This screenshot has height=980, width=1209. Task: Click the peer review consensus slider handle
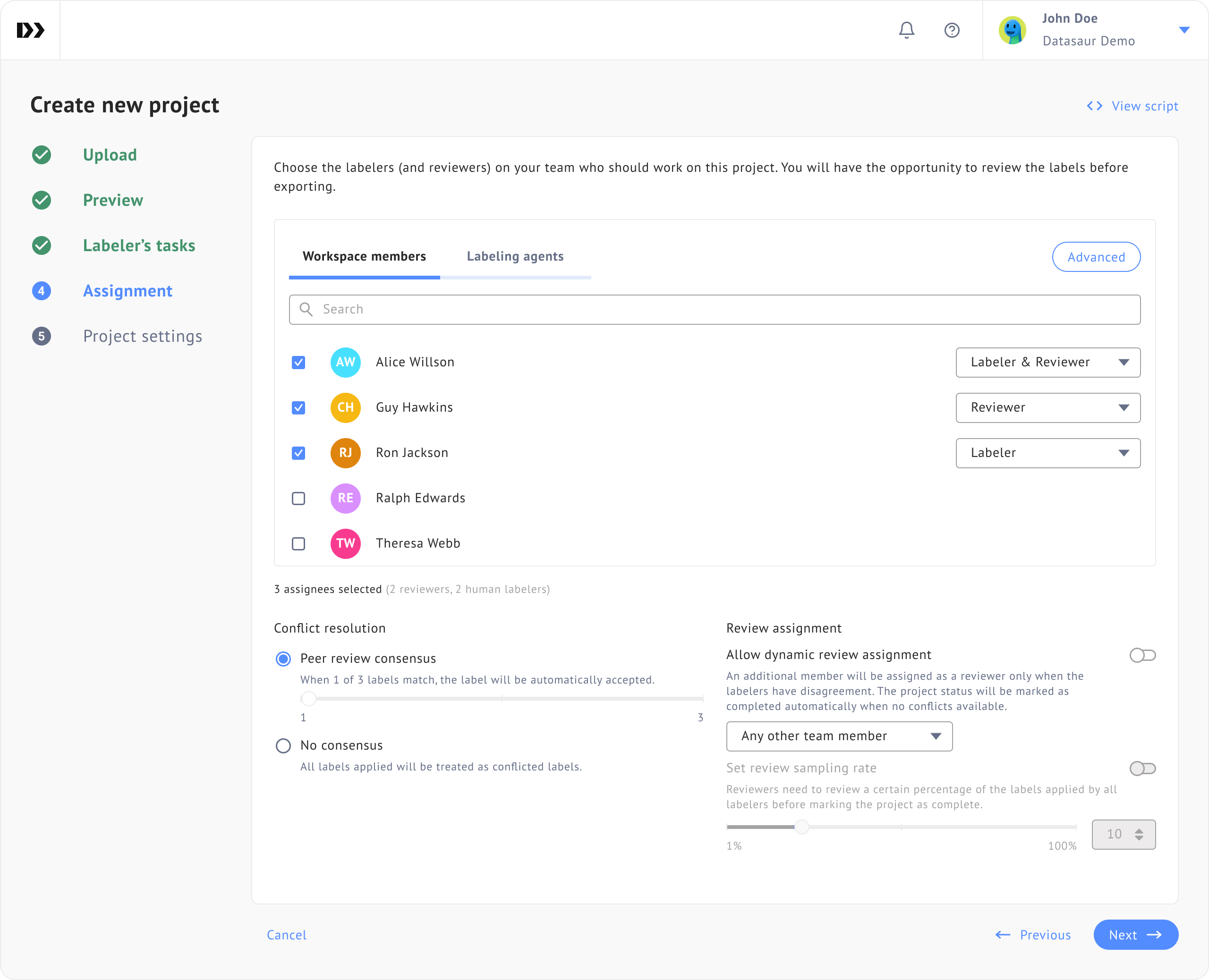(x=308, y=699)
